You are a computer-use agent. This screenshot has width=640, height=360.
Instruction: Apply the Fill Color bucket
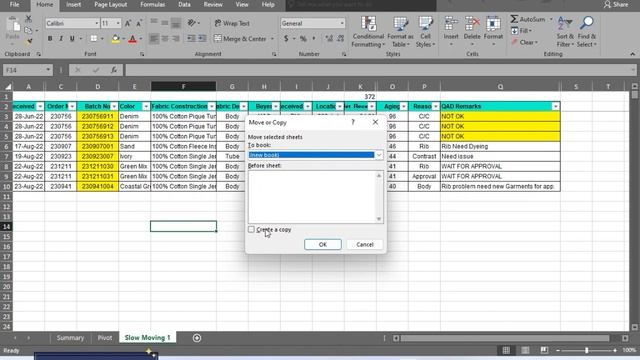116,39
